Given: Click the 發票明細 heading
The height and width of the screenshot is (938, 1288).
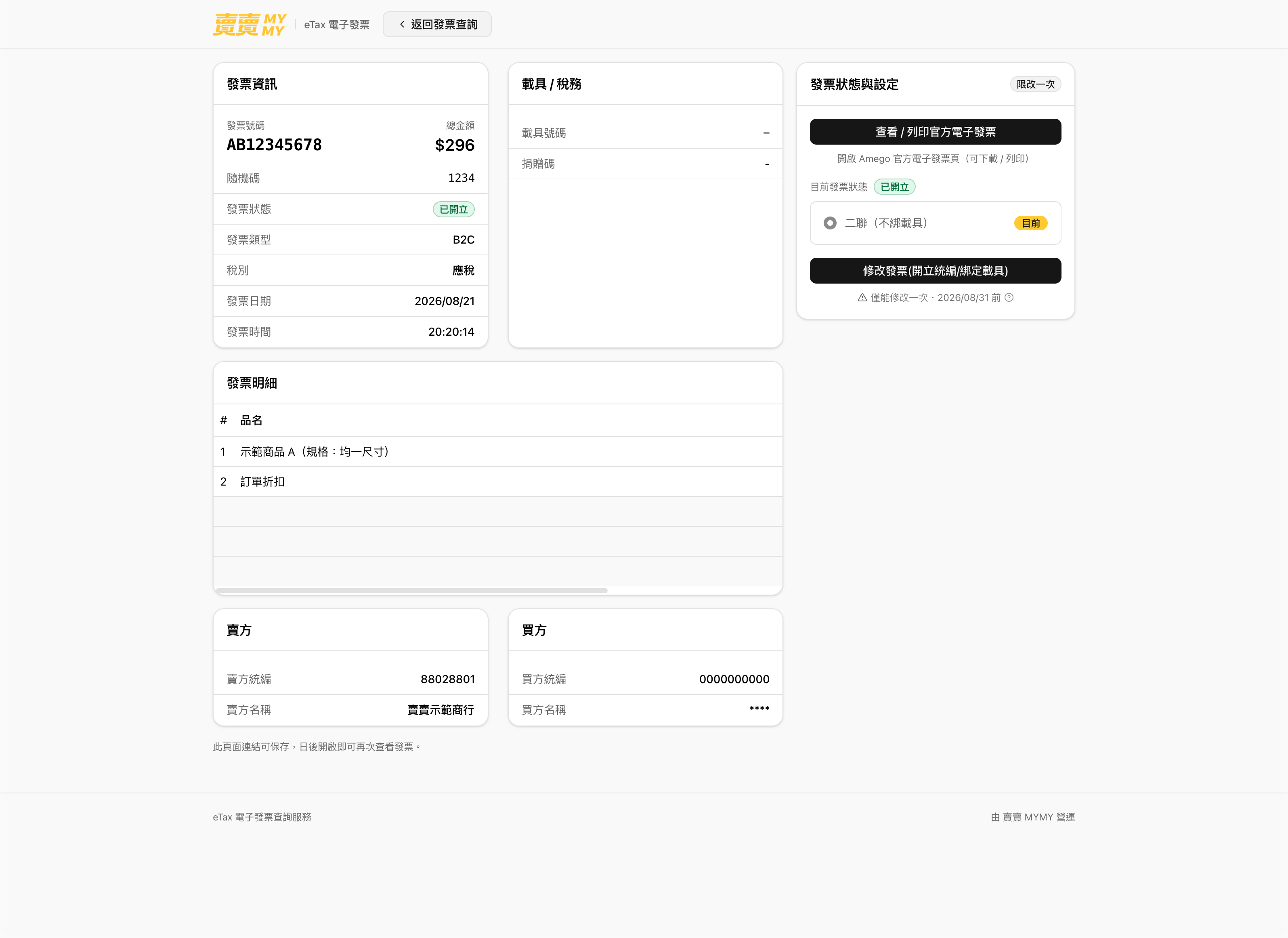Looking at the screenshot, I should 252,383.
